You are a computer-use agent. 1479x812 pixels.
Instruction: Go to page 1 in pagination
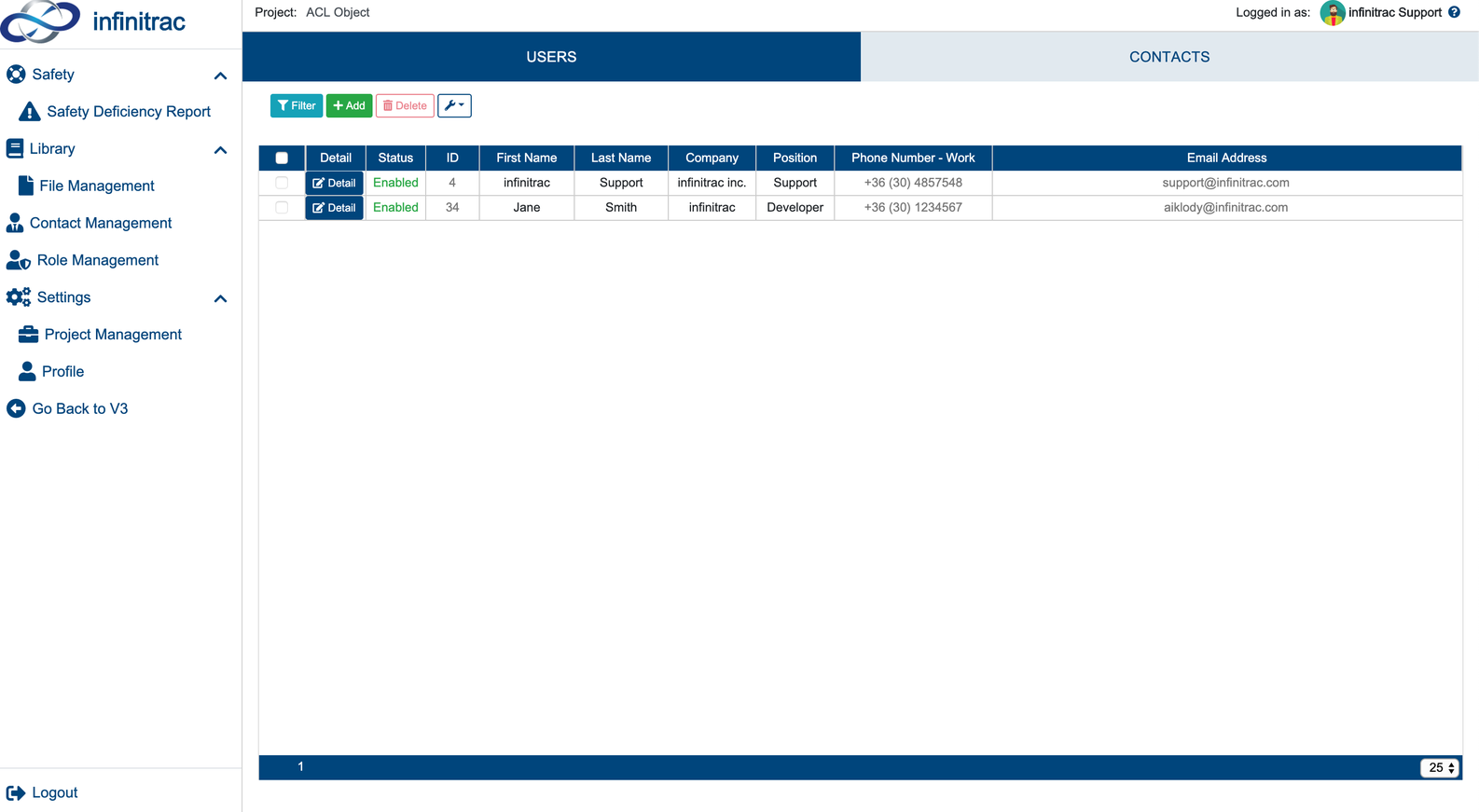click(300, 766)
